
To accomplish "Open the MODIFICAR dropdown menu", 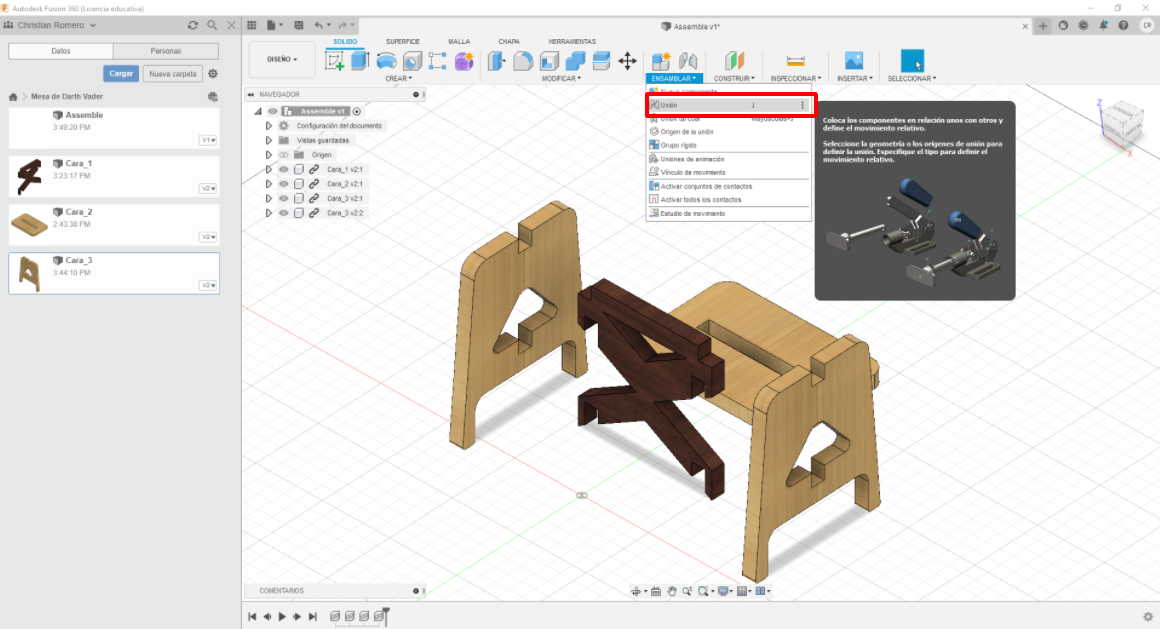I will (561, 78).
